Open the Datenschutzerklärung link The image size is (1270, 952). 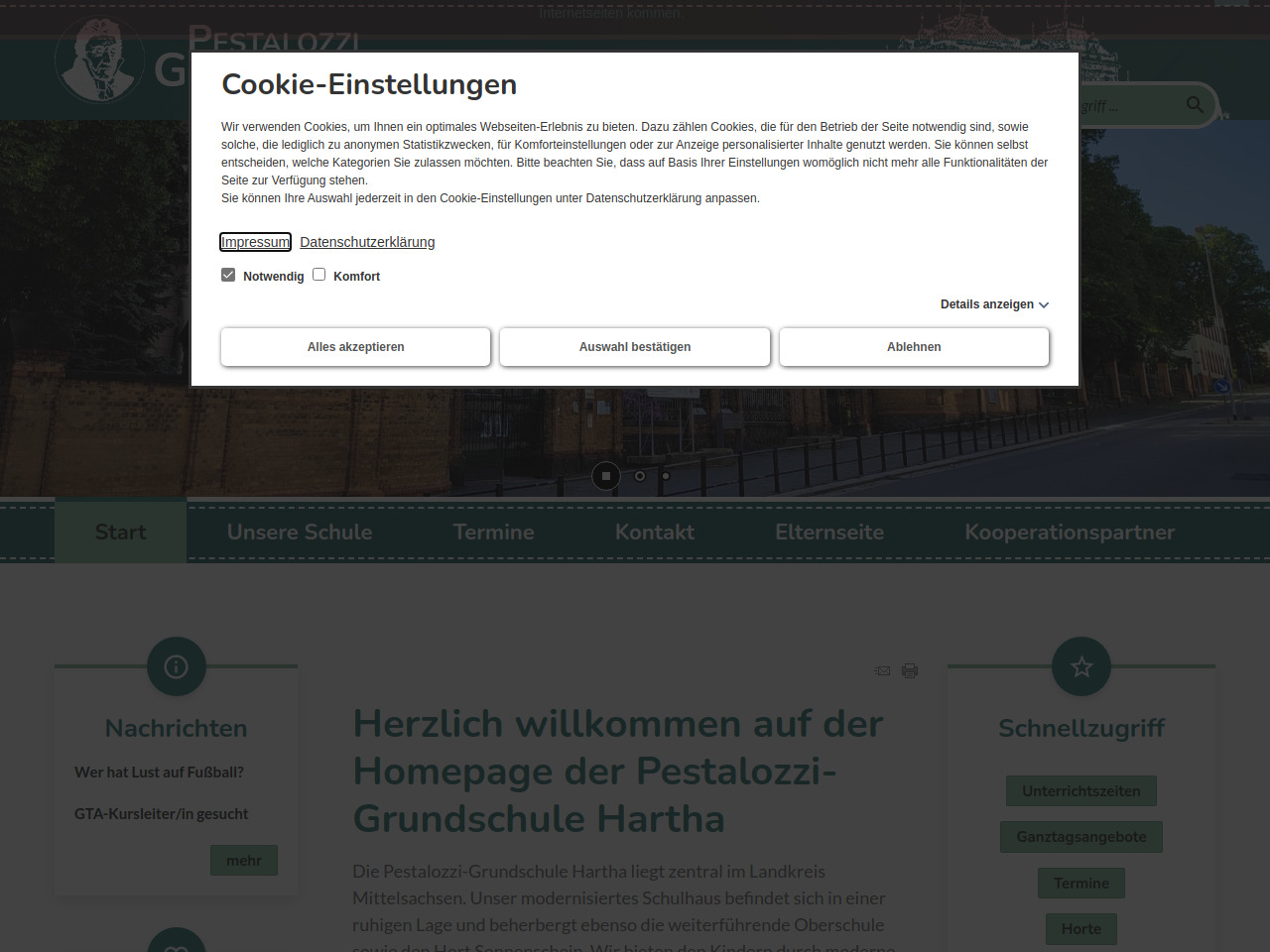367,242
